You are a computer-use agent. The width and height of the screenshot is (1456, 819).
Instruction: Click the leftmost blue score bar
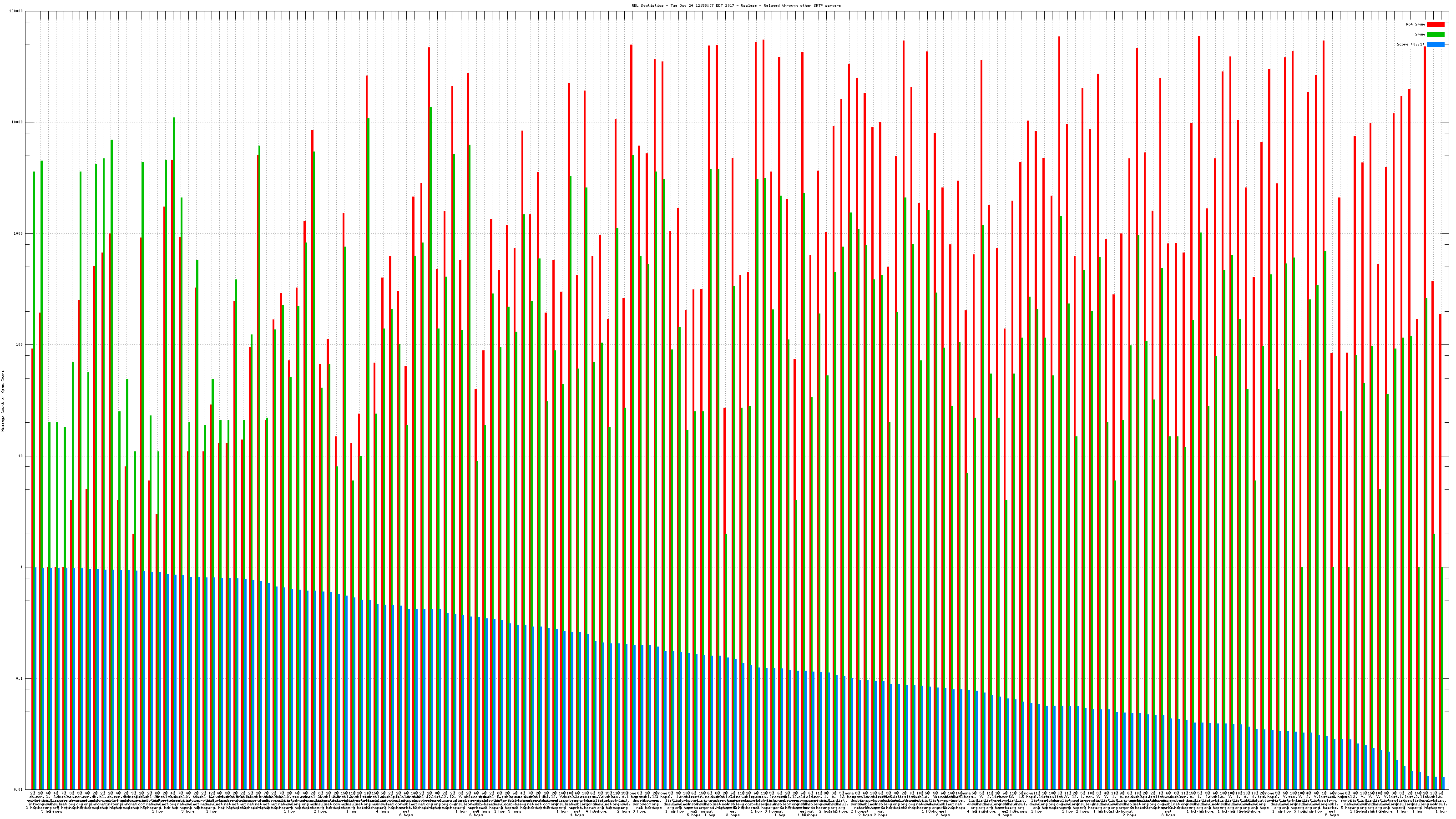35,678
